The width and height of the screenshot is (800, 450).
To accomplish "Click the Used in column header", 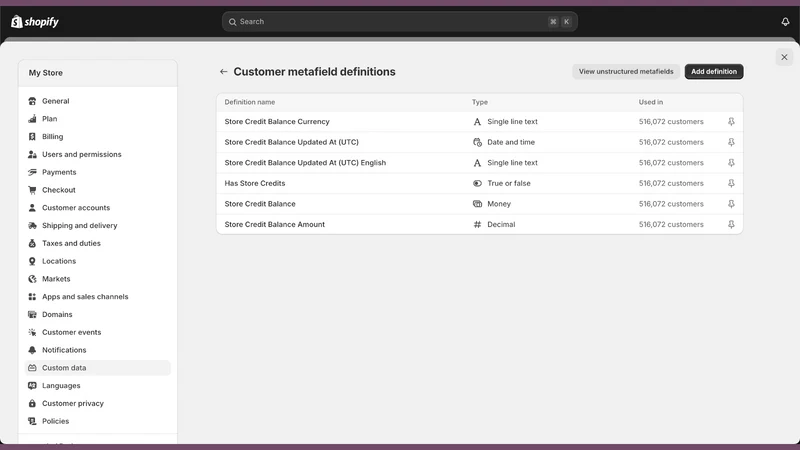I will click(x=651, y=102).
